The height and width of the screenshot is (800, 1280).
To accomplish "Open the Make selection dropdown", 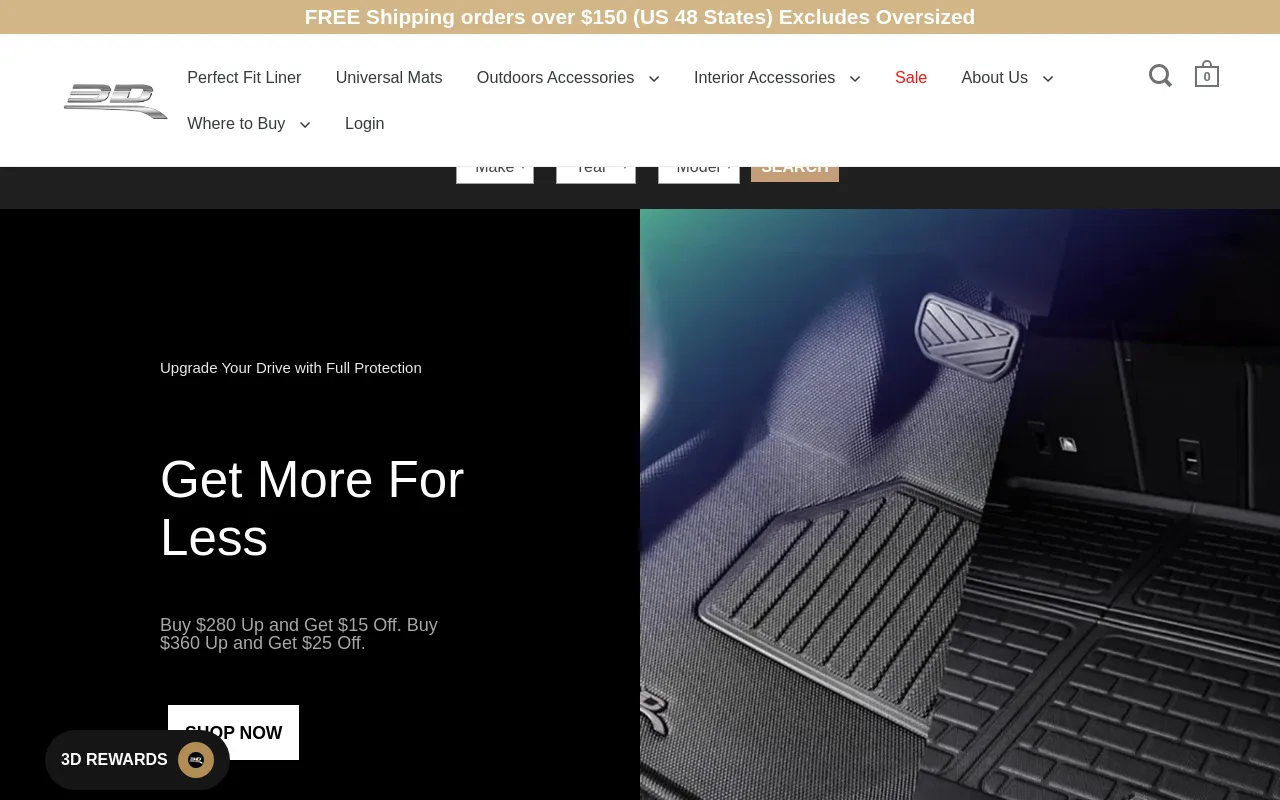I will [495, 173].
